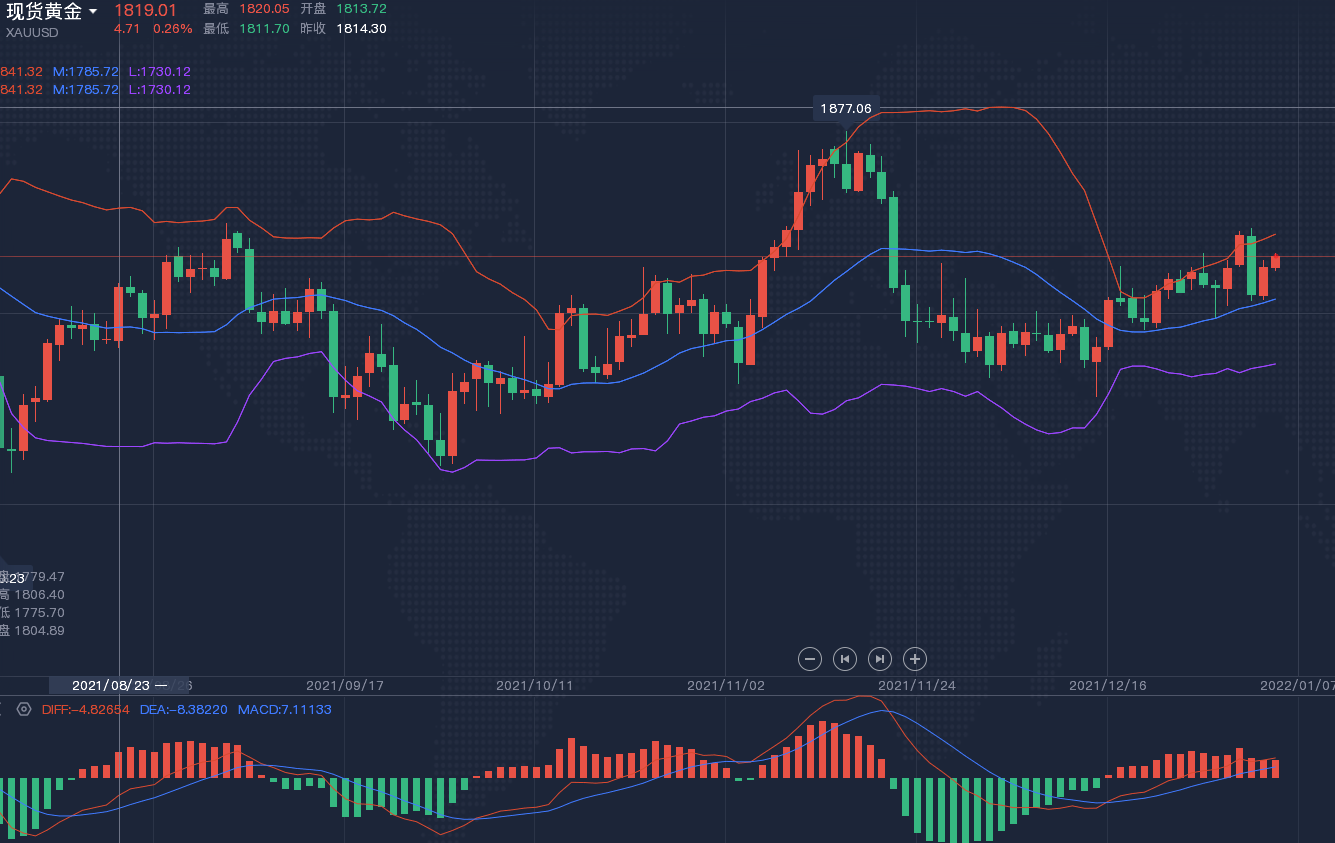Click the zoom in plus button
1335x843 pixels.
click(914, 658)
